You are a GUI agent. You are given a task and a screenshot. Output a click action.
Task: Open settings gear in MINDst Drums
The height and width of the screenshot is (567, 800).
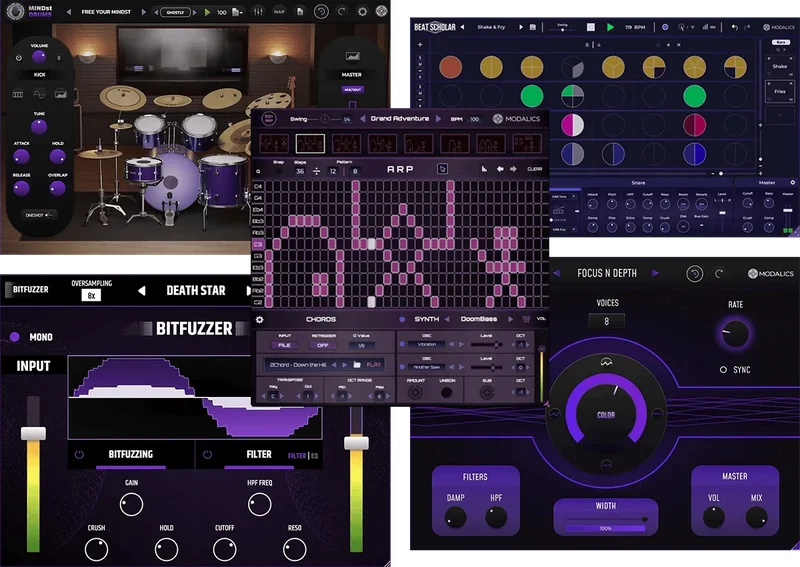362,11
